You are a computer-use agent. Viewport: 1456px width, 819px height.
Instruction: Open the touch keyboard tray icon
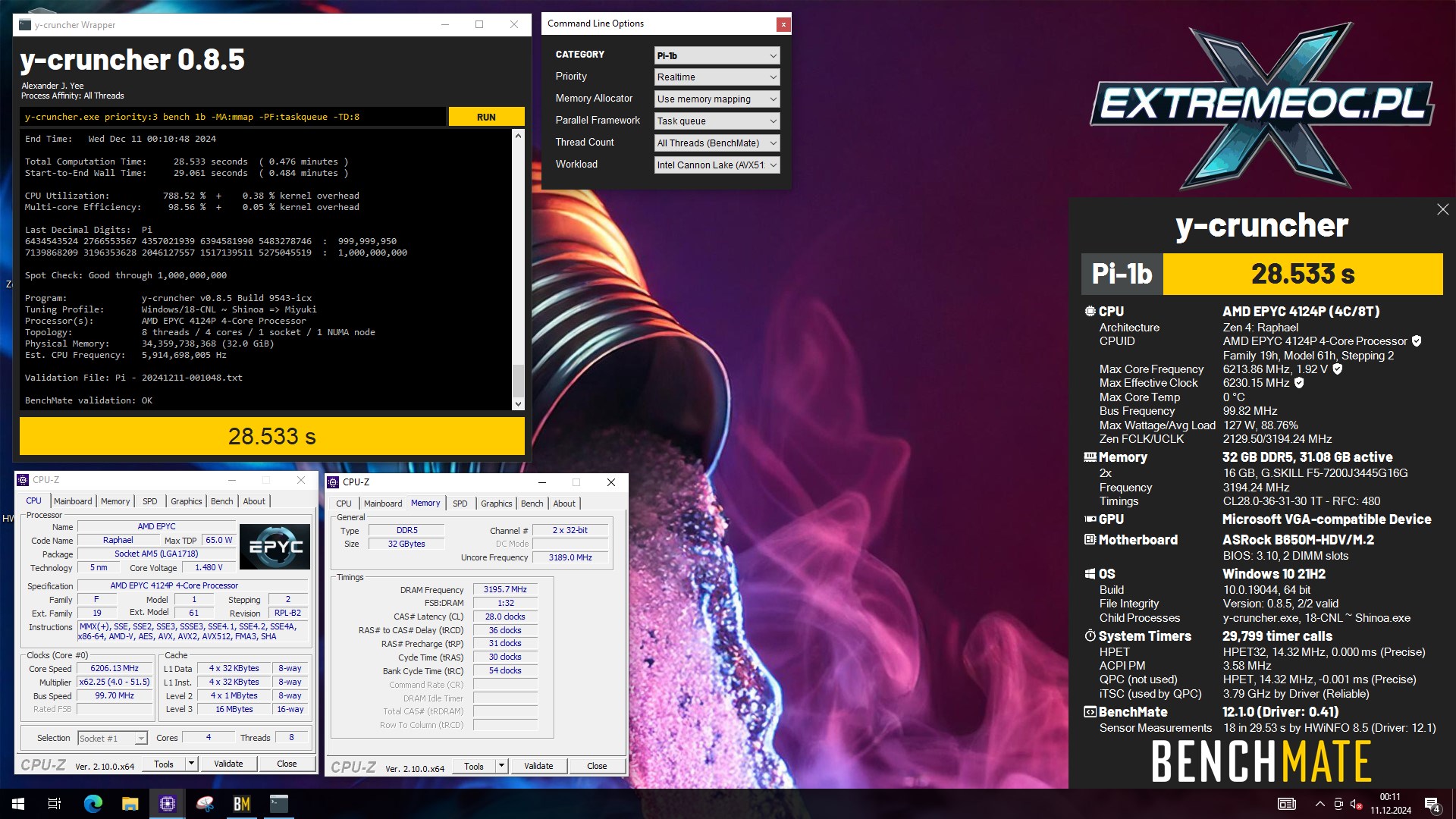click(x=1287, y=804)
